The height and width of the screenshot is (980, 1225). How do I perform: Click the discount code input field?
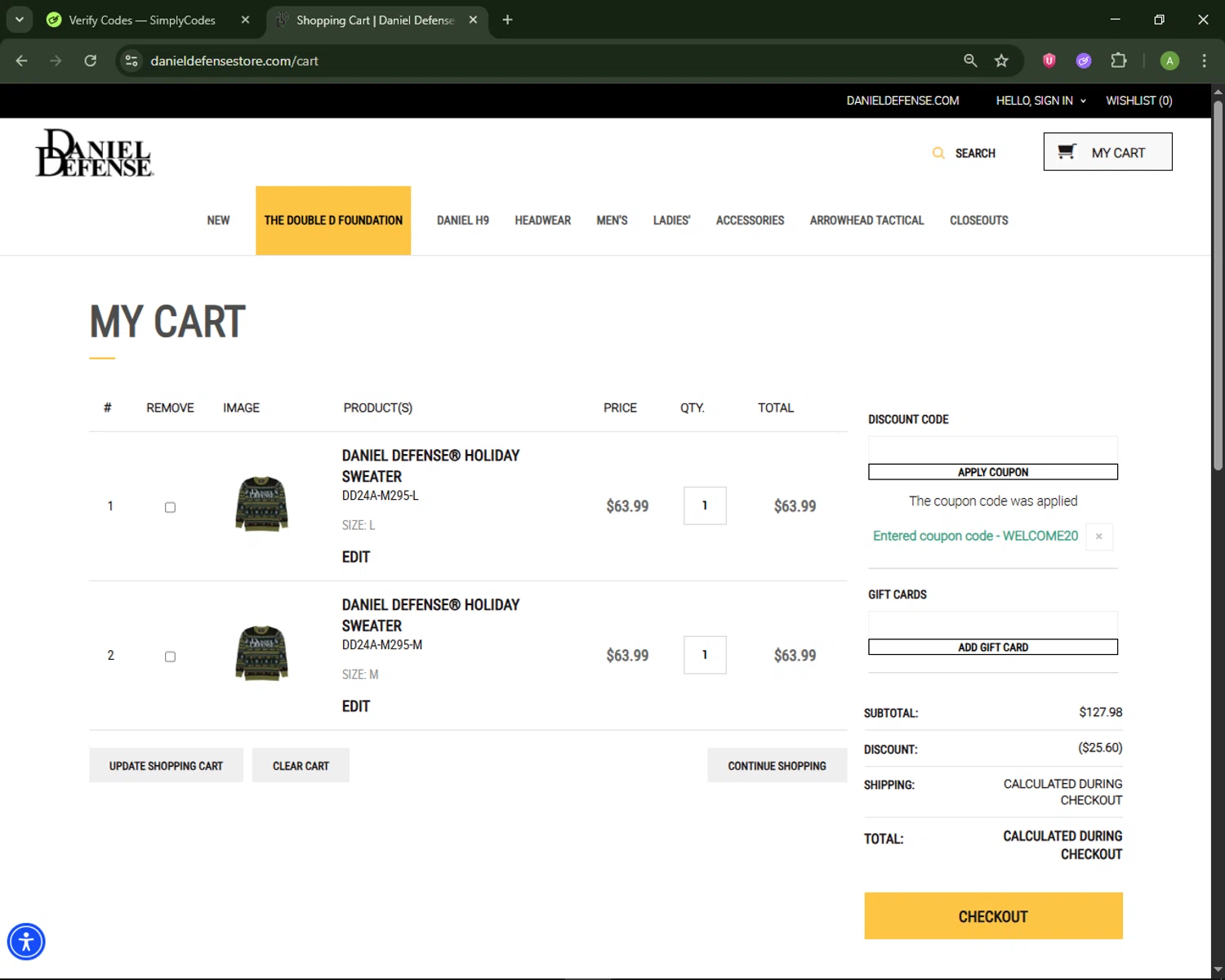(992, 449)
